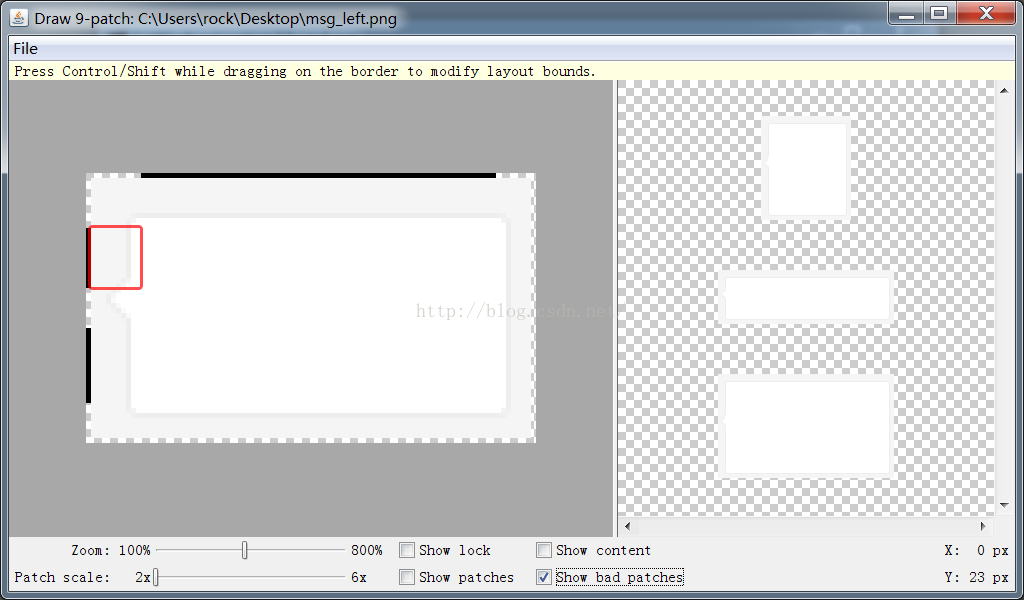Click the 'Patch scale:' label
This screenshot has width=1024, height=600.
click(x=62, y=577)
